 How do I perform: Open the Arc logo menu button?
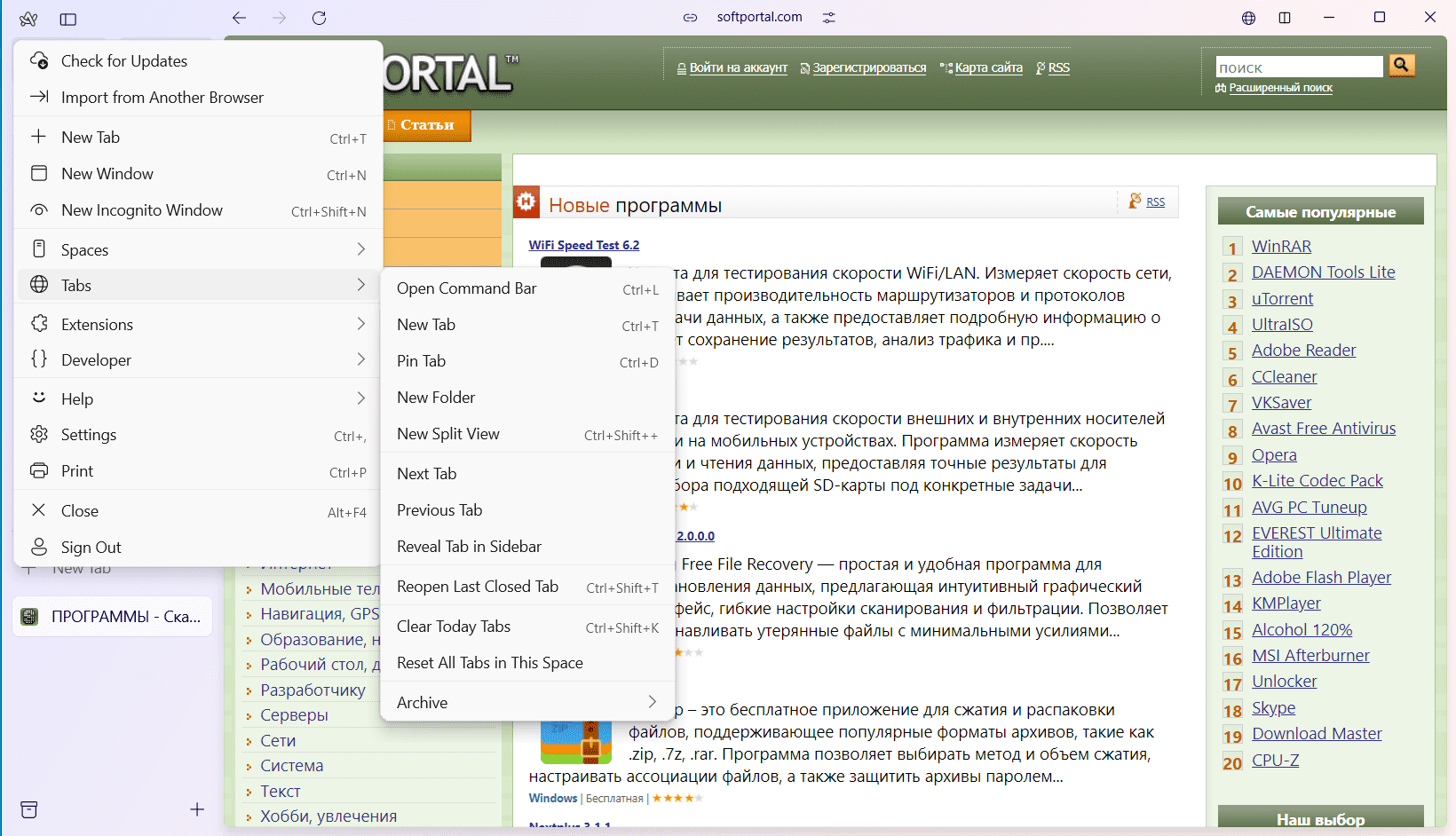[x=28, y=19]
